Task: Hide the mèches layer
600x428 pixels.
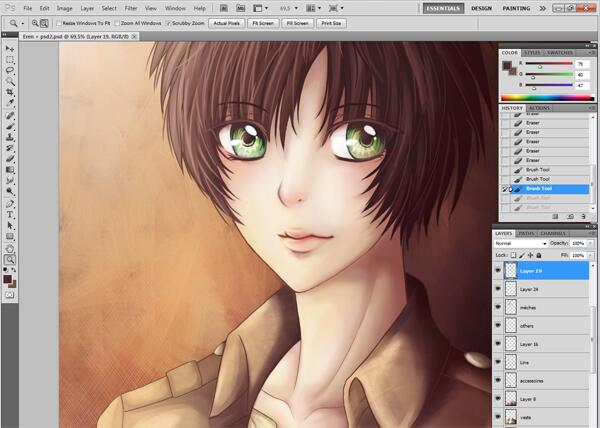Action: 498,307
